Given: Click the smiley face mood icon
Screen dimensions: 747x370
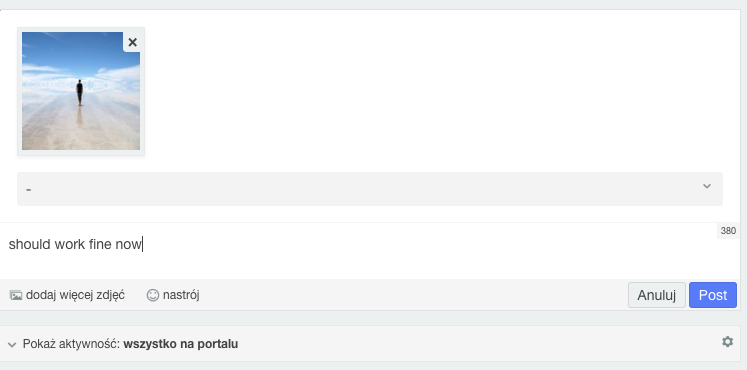Looking at the screenshot, I should tap(152, 295).
